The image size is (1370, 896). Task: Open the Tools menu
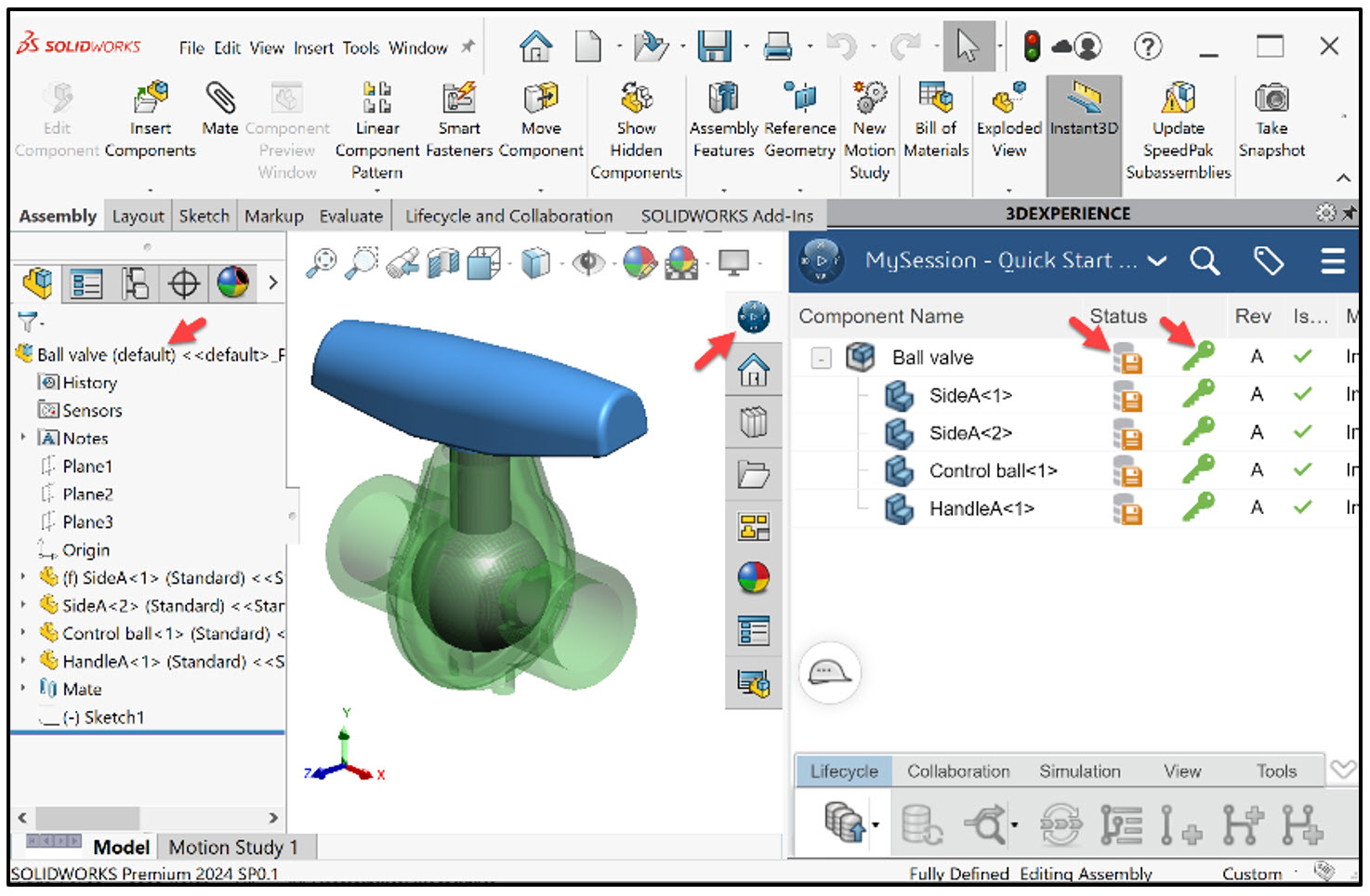point(361,47)
